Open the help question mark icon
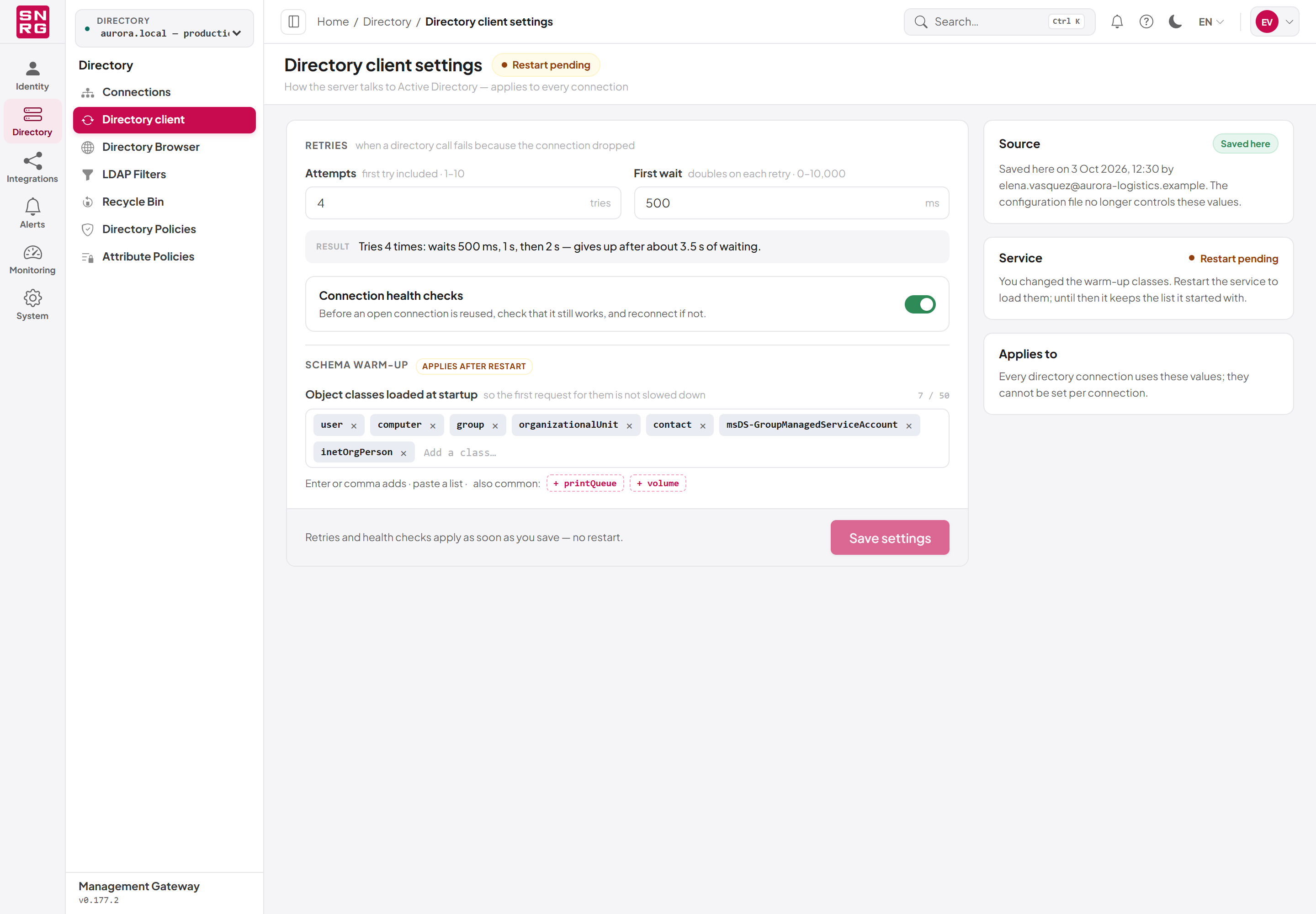The width and height of the screenshot is (1316, 914). tap(1146, 22)
